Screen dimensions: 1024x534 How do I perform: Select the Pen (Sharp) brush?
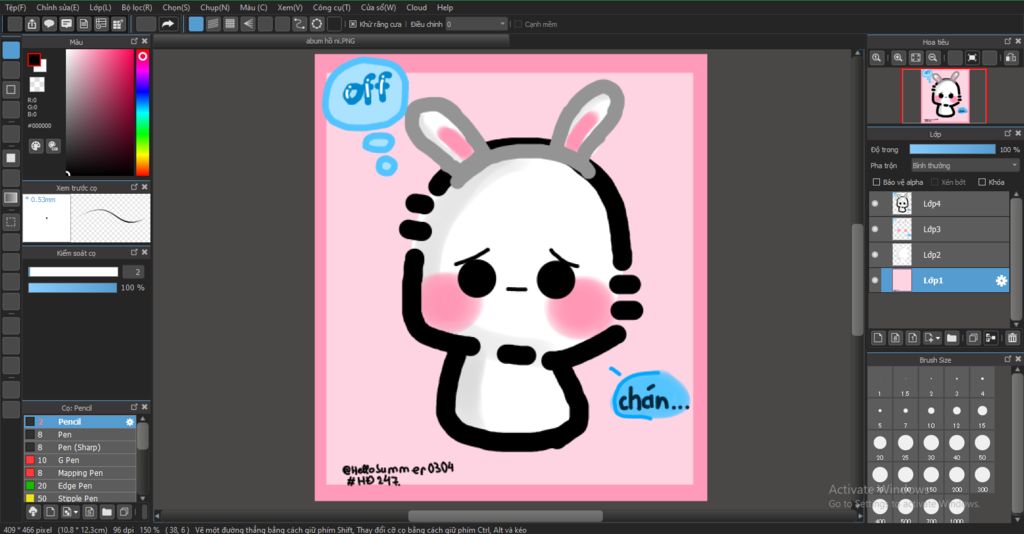point(80,448)
